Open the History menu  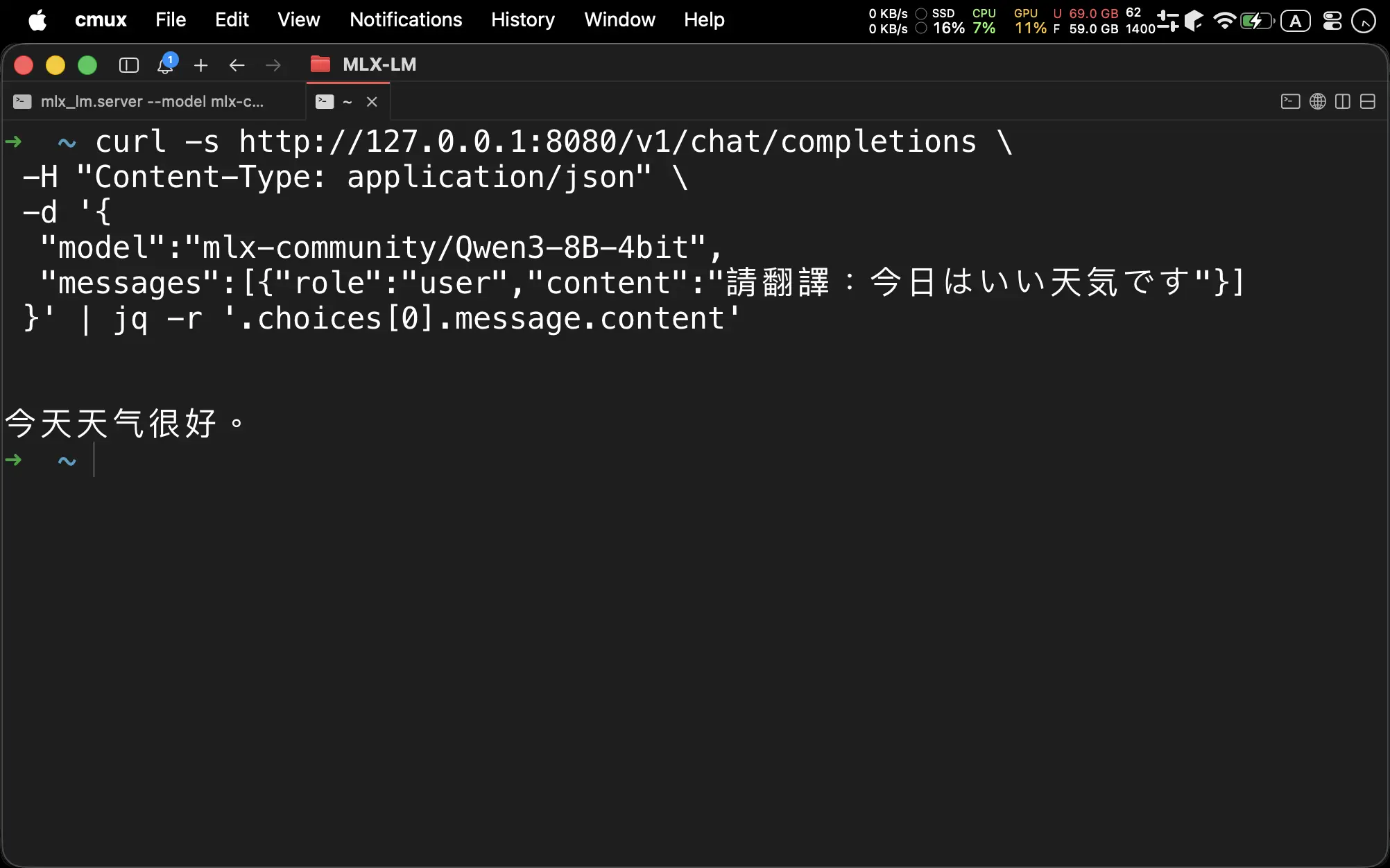[523, 20]
